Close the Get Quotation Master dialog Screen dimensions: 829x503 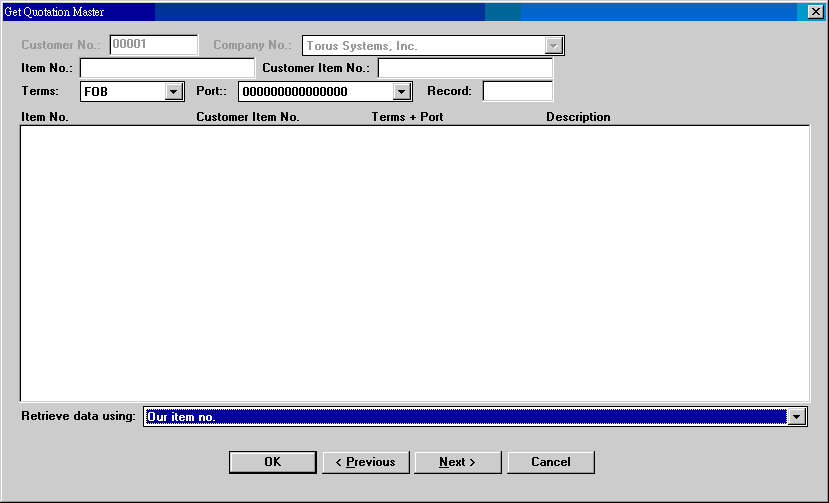click(x=815, y=12)
